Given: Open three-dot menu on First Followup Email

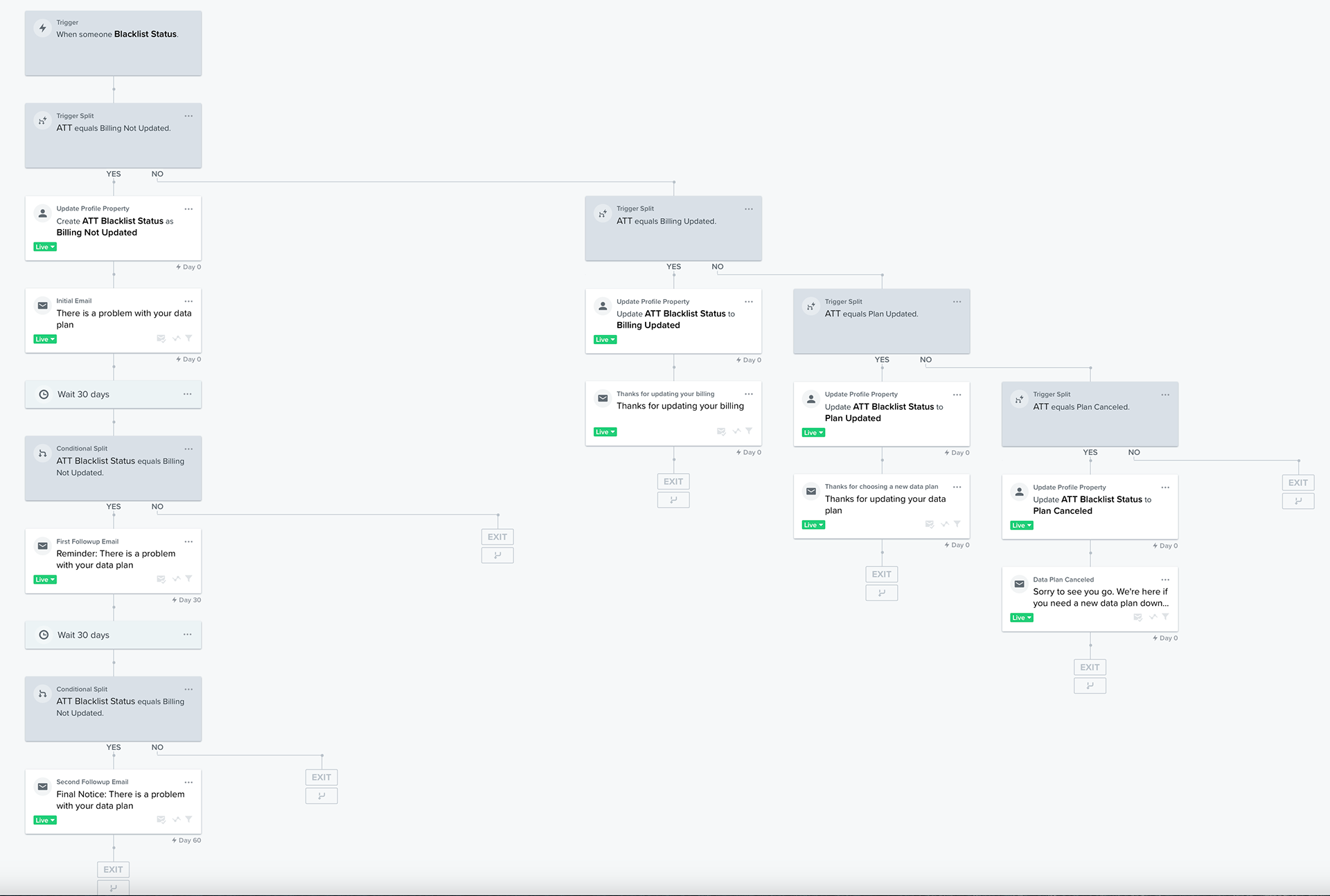Looking at the screenshot, I should point(188,542).
